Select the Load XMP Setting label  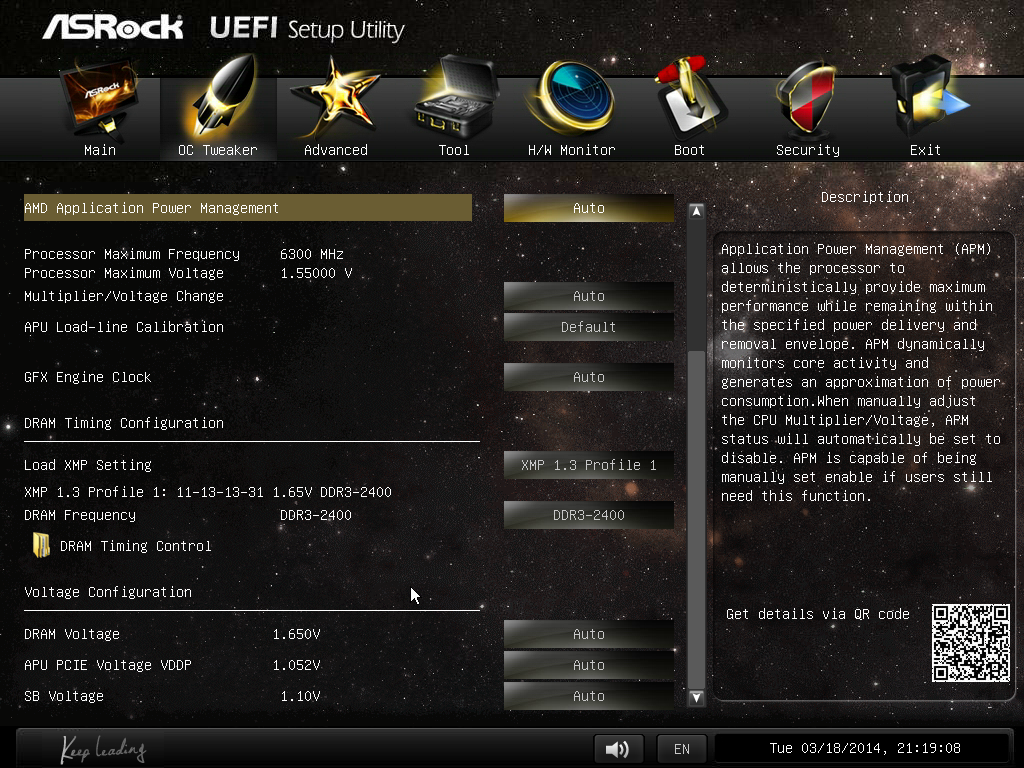pos(88,465)
